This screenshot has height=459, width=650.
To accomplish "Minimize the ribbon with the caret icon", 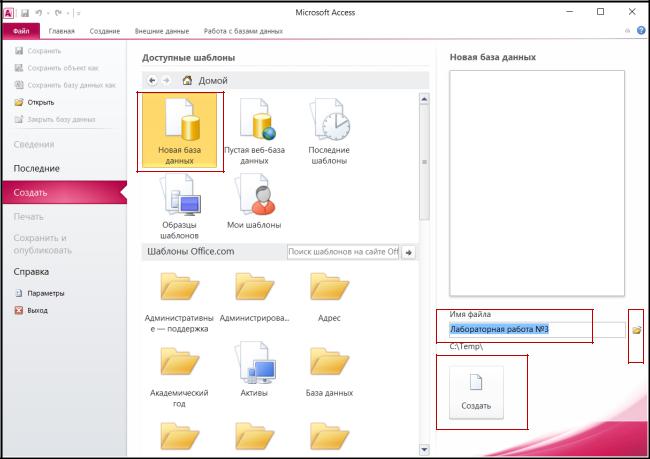I will click(627, 31).
